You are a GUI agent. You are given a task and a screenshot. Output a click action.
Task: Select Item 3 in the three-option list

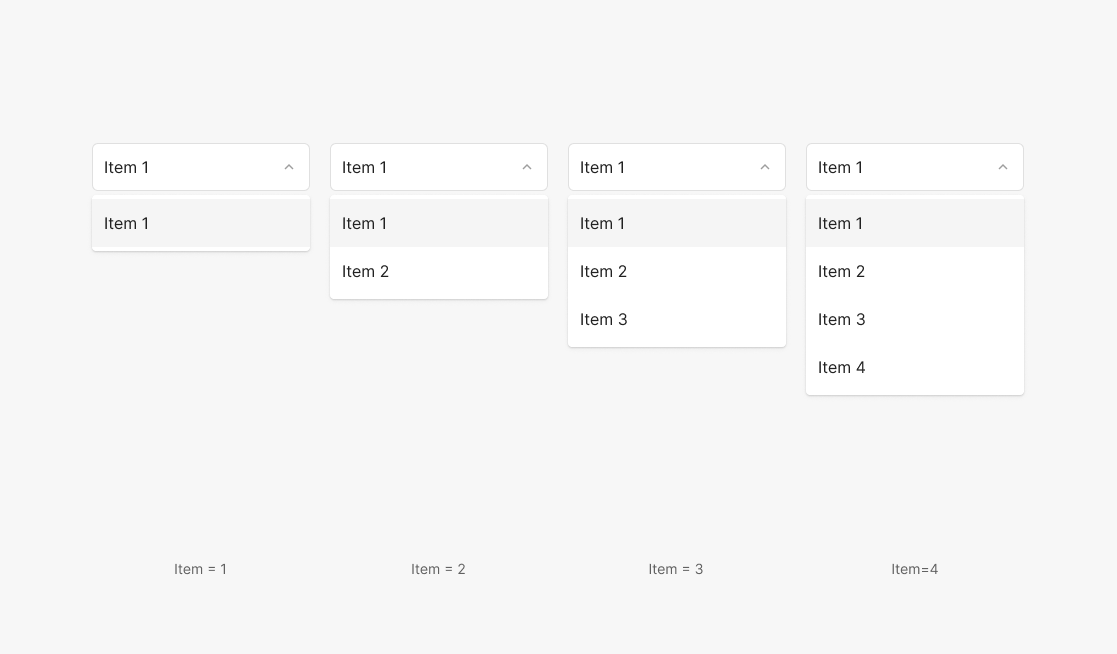click(676, 319)
